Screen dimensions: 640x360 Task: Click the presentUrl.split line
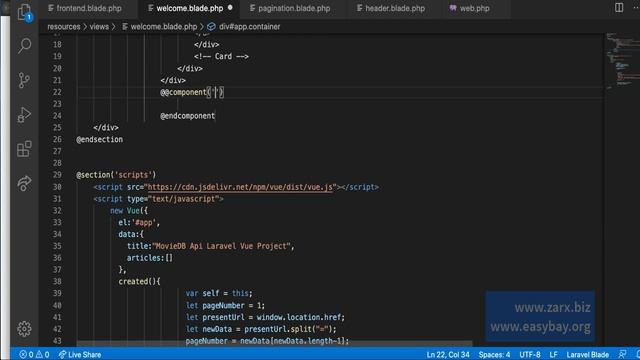(261, 329)
